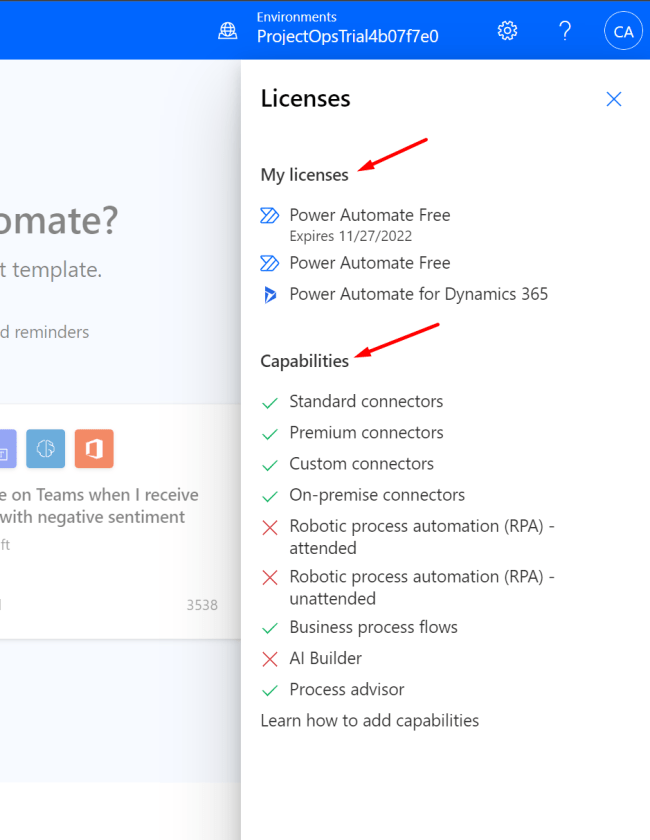Screen dimensions: 650x840
Task: Click the red X beside AI Builder
Action: point(268,659)
